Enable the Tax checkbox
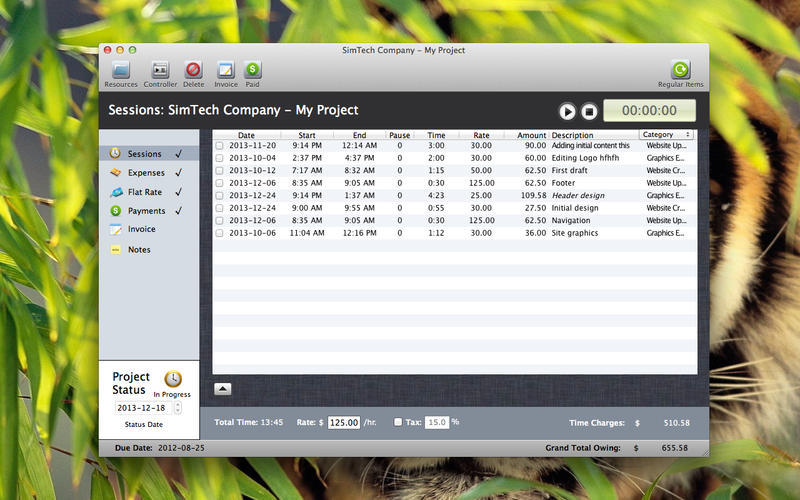This screenshot has width=800, height=500. click(x=399, y=422)
